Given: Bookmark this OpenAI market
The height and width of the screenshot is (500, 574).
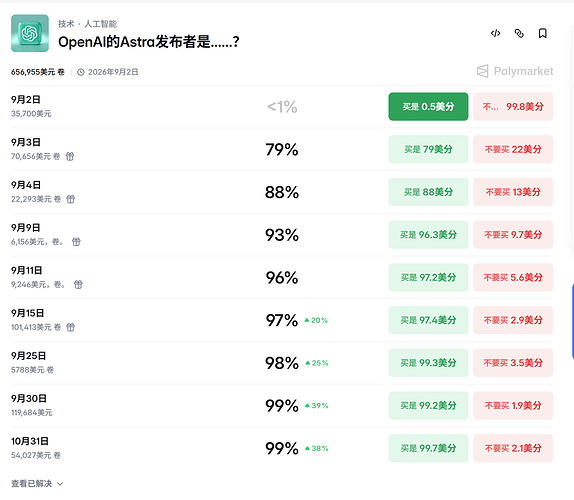Looking at the screenshot, I should coord(543,33).
